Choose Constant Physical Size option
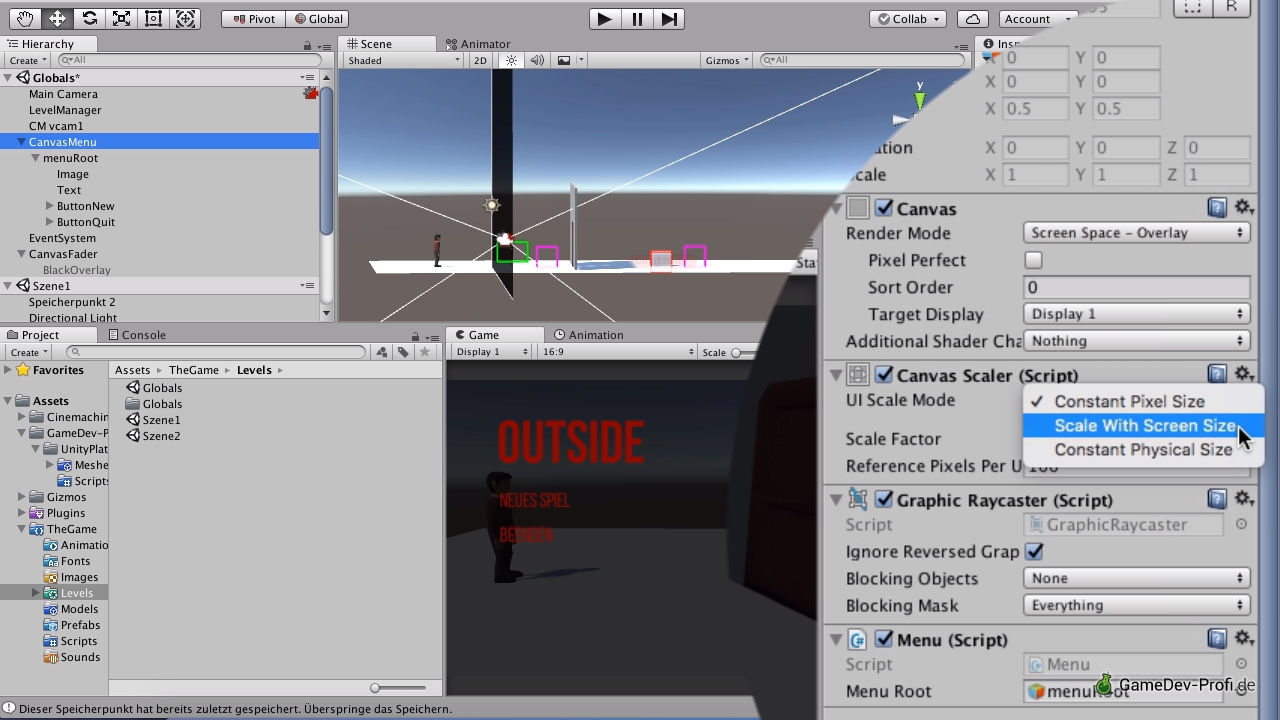The height and width of the screenshot is (720, 1280). click(x=1144, y=450)
